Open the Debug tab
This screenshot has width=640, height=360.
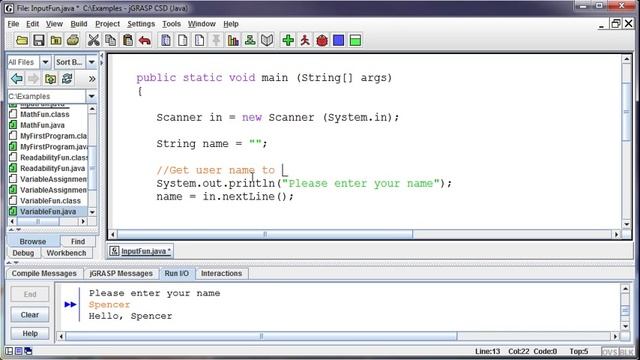[23, 253]
